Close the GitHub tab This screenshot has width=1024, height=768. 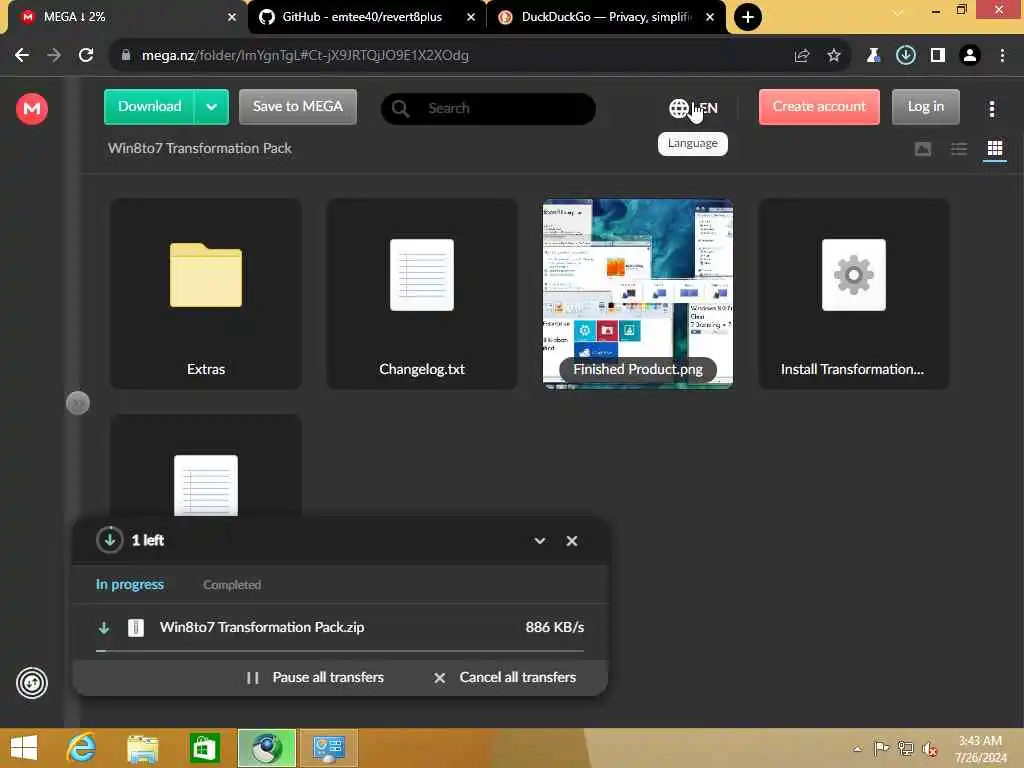click(x=471, y=17)
